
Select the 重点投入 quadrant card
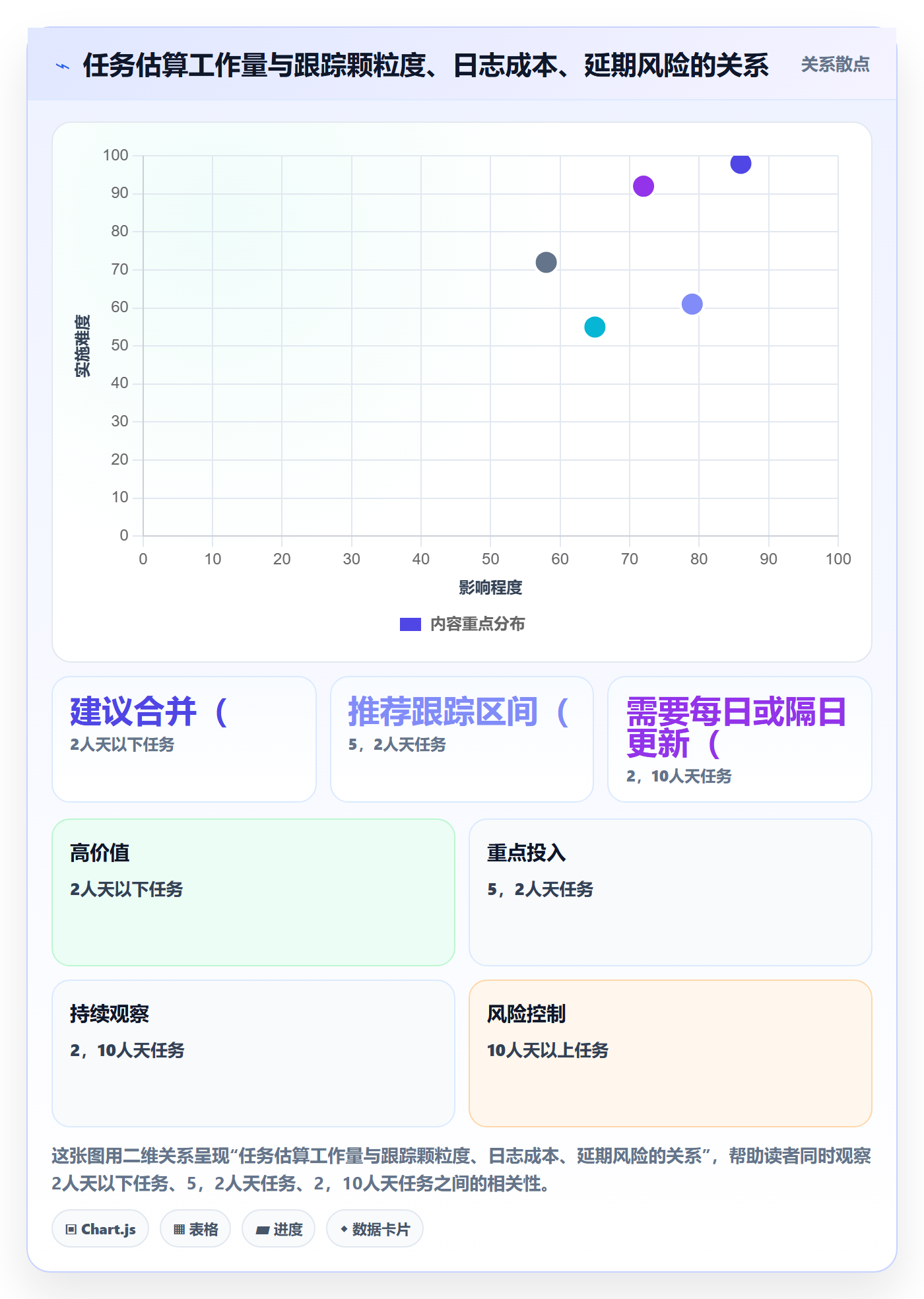pos(671,892)
